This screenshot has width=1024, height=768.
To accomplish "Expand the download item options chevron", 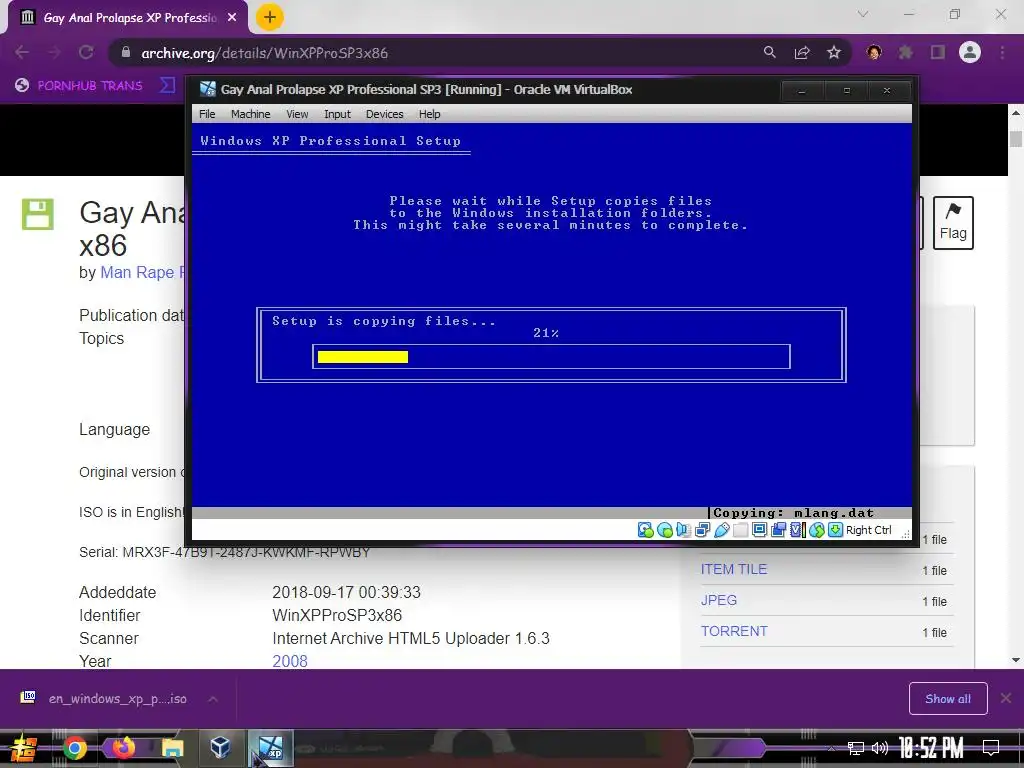I will pyautogui.click(x=213, y=699).
